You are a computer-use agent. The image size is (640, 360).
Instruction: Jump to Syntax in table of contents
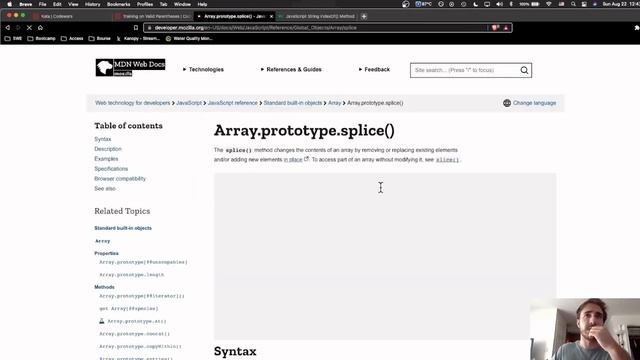click(102, 139)
